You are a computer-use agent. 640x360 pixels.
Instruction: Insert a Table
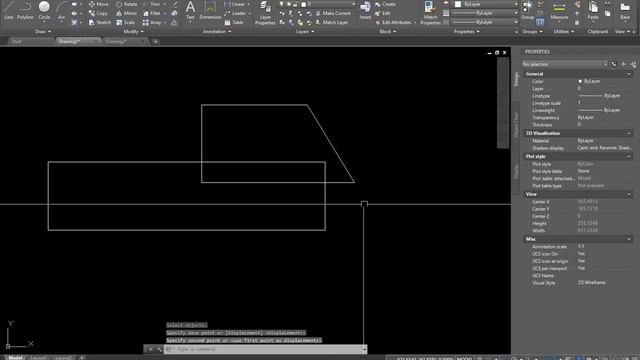(x=234, y=22)
